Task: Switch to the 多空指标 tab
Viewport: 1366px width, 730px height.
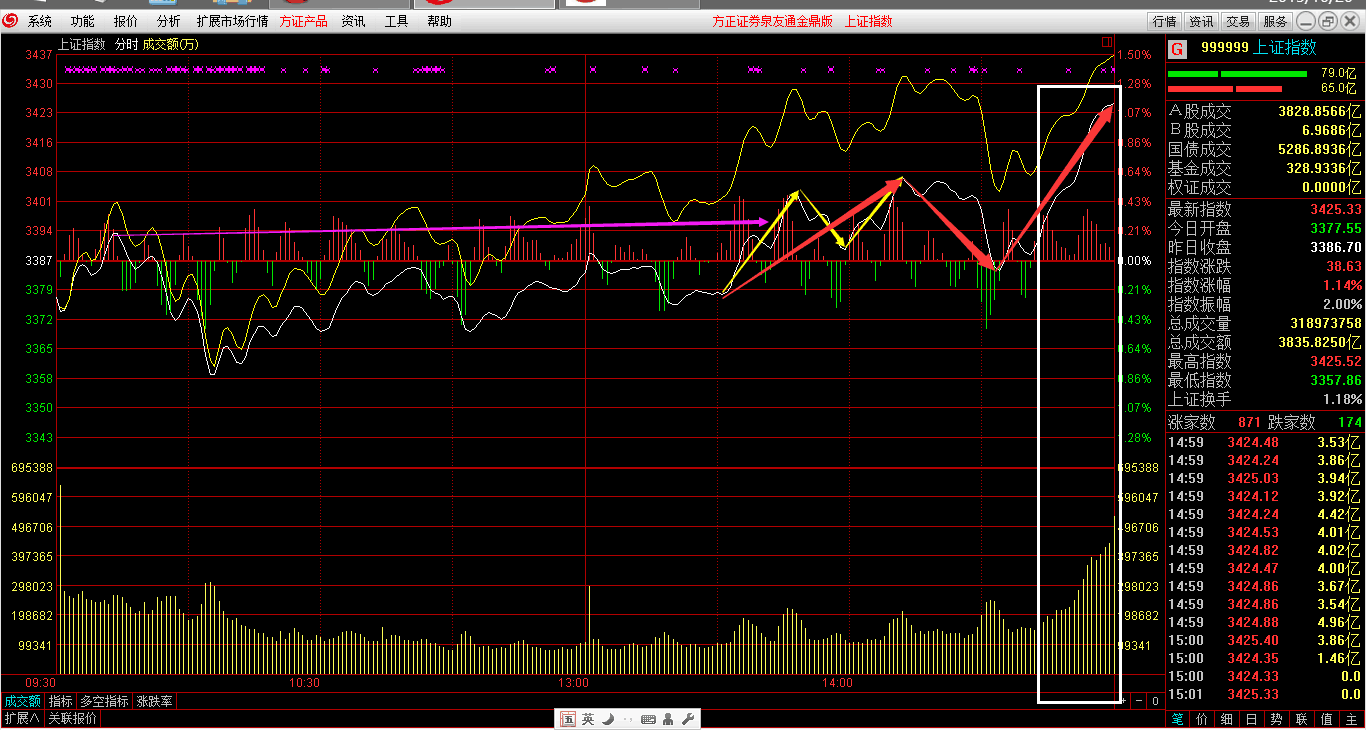Action: pos(104,701)
